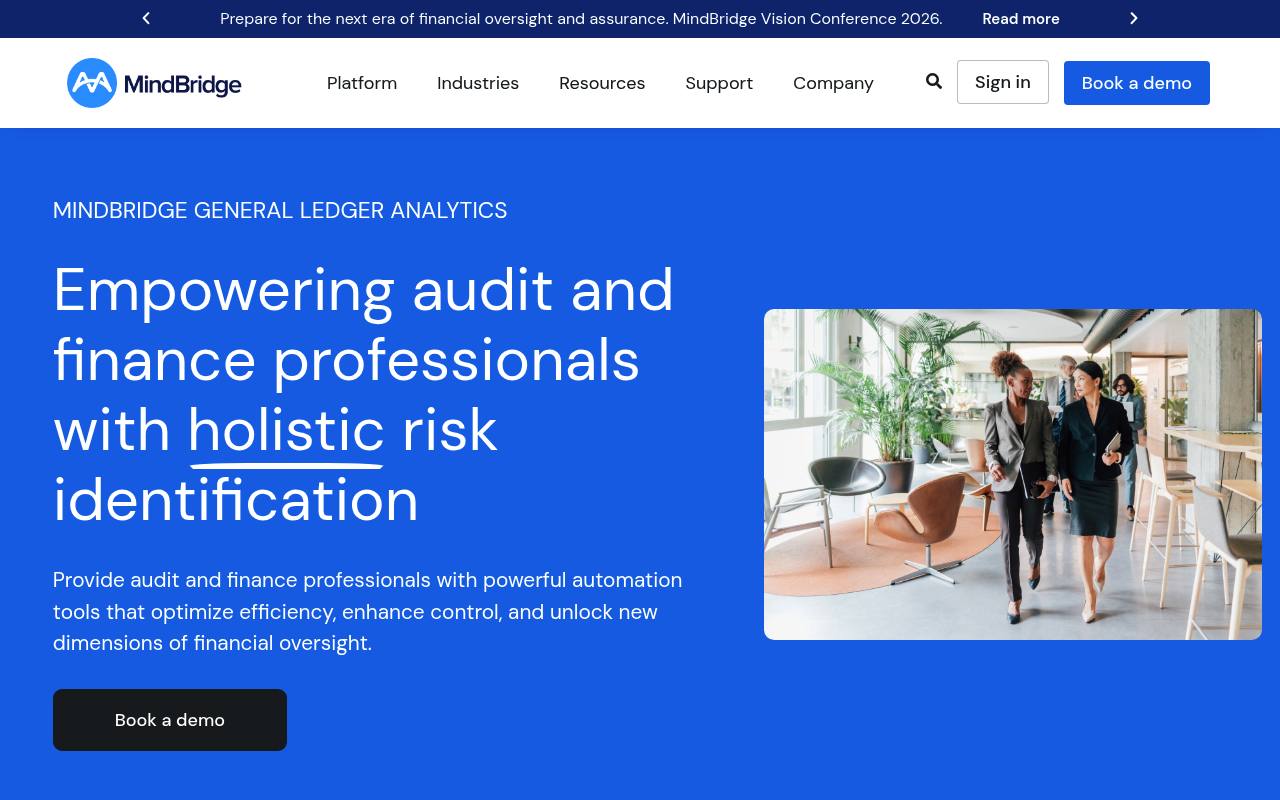Advance announcement with right chevron
Viewport: 1280px width, 800px height.
click(1133, 18)
